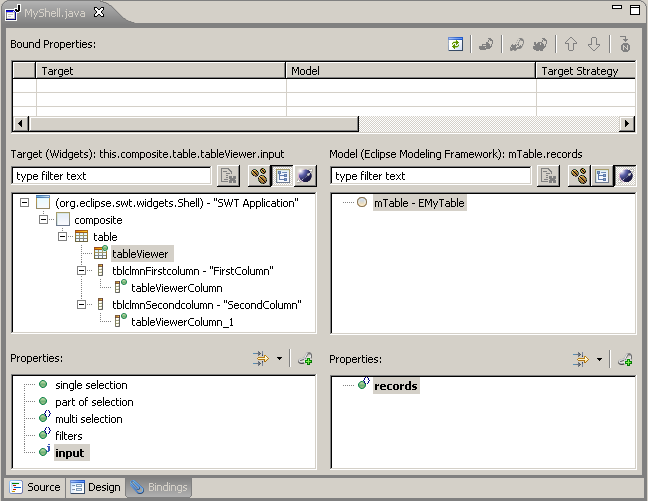This screenshot has height=501, width=648.
Task: Select tblclmnSecondcolumn - "SecondColumn" item
Action: click(x=207, y=304)
